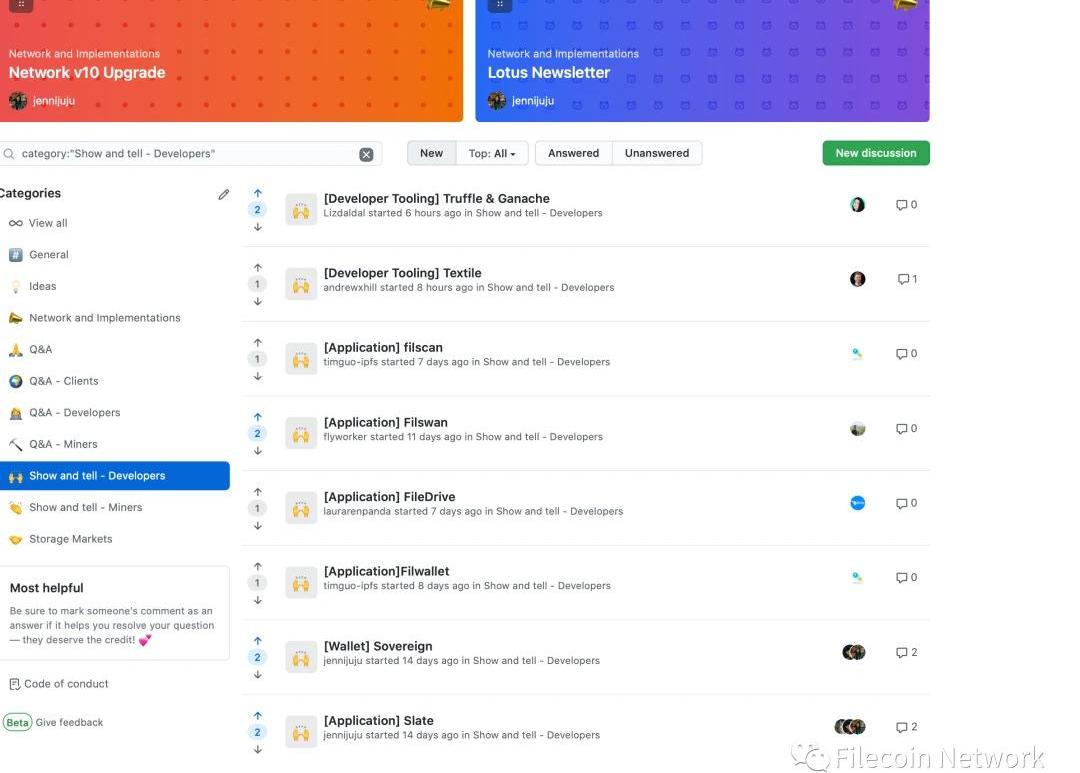Click the discussion search input field

(x=185, y=154)
